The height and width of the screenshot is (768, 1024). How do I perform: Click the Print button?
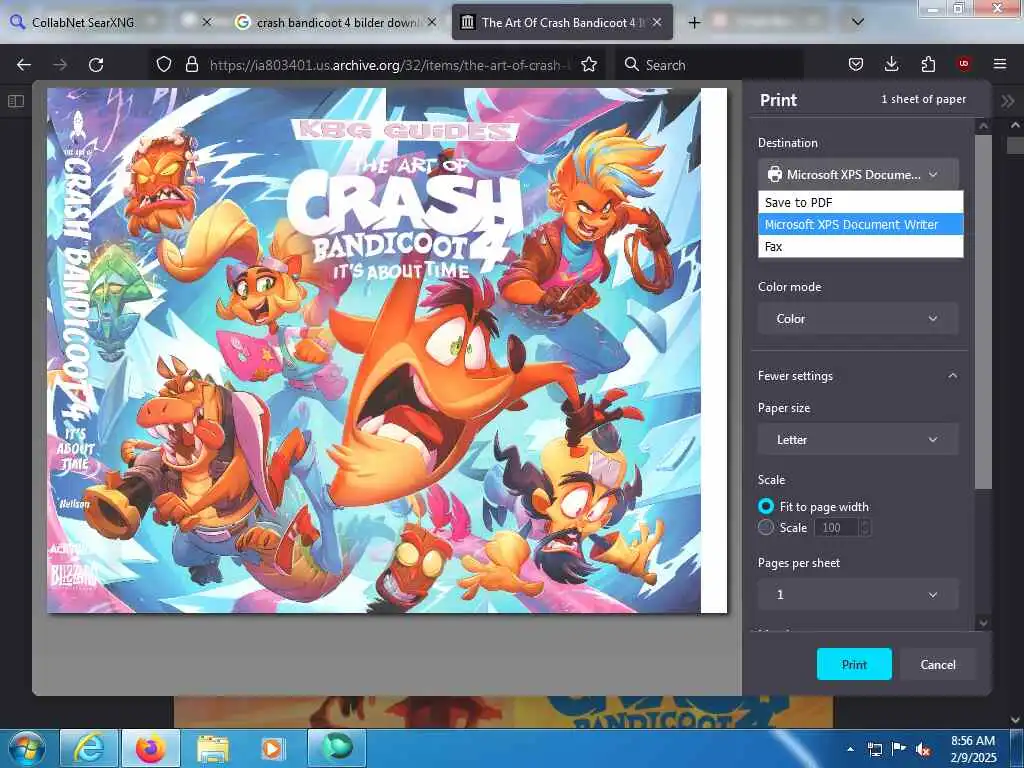click(854, 664)
